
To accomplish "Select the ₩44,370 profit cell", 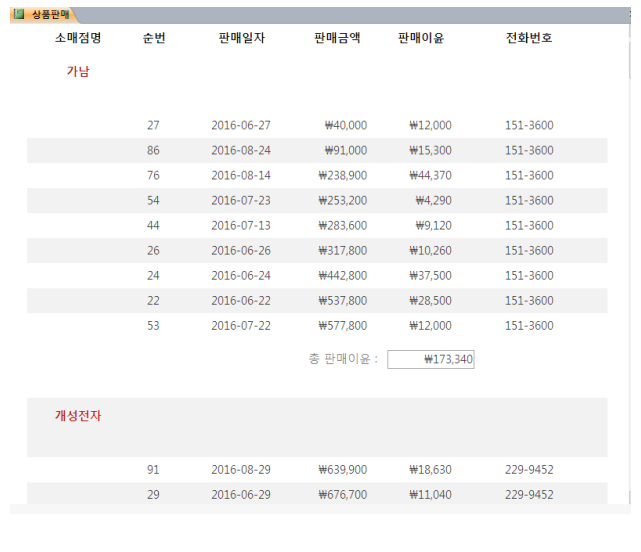I will coord(430,176).
